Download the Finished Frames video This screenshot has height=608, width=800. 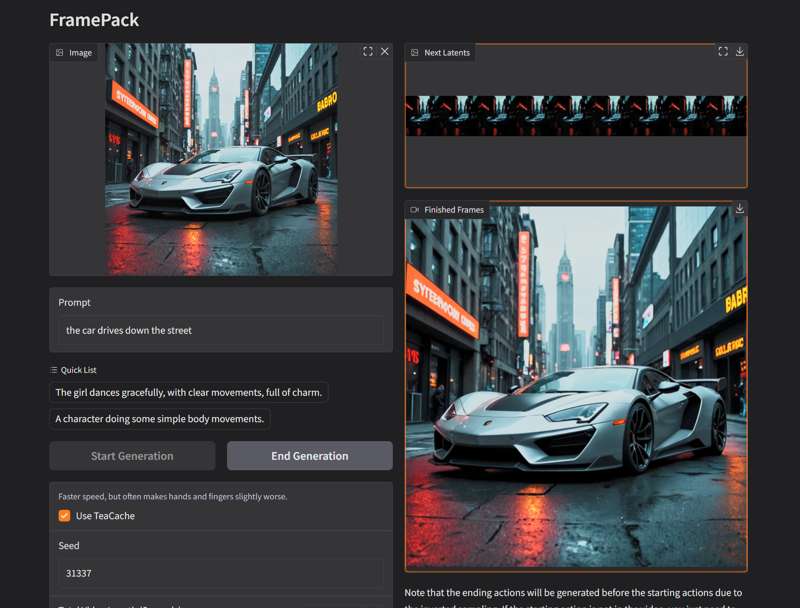[740, 209]
